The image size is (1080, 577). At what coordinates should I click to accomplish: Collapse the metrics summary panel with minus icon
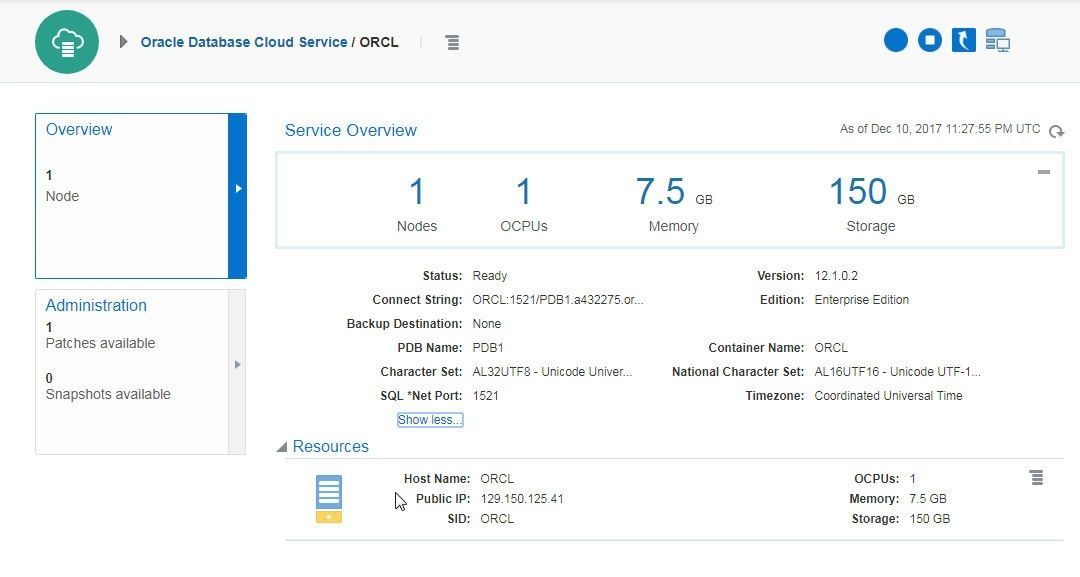tap(1043, 172)
